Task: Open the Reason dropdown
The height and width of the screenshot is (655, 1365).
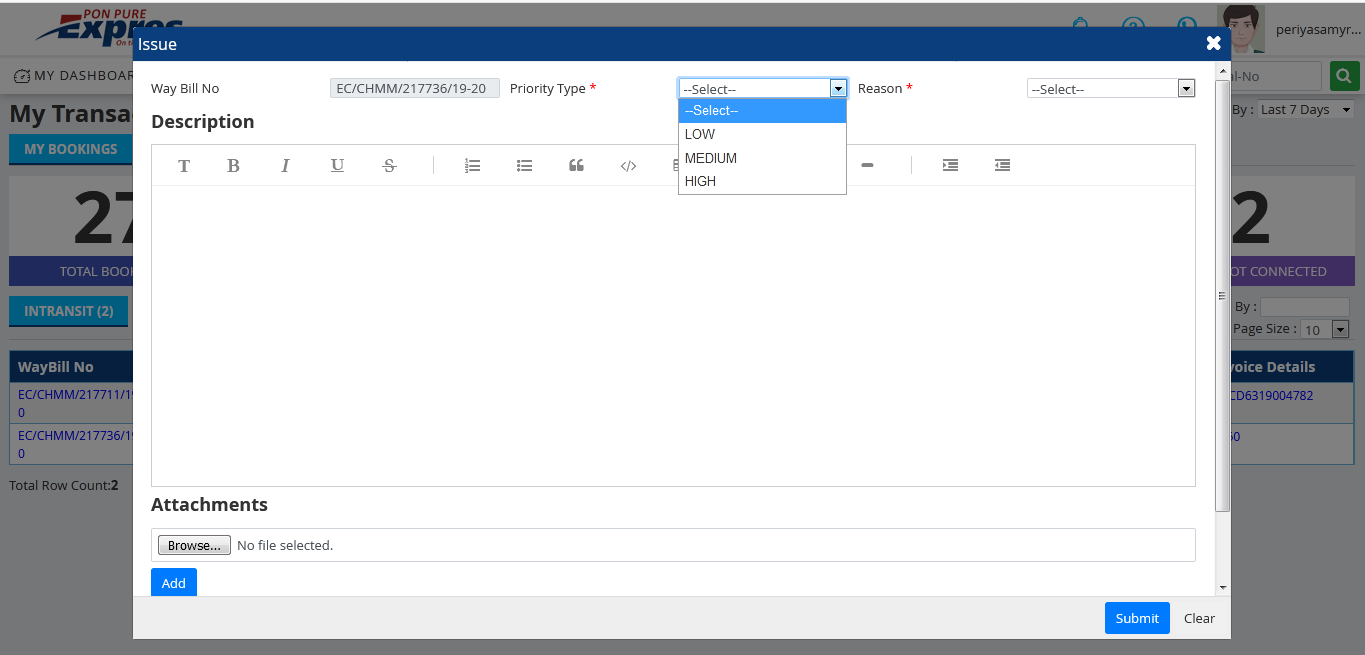Action: 1111,89
